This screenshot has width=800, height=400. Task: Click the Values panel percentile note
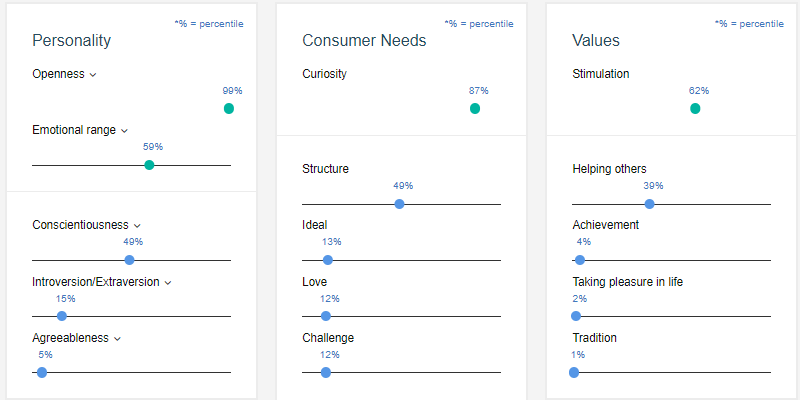(x=748, y=22)
